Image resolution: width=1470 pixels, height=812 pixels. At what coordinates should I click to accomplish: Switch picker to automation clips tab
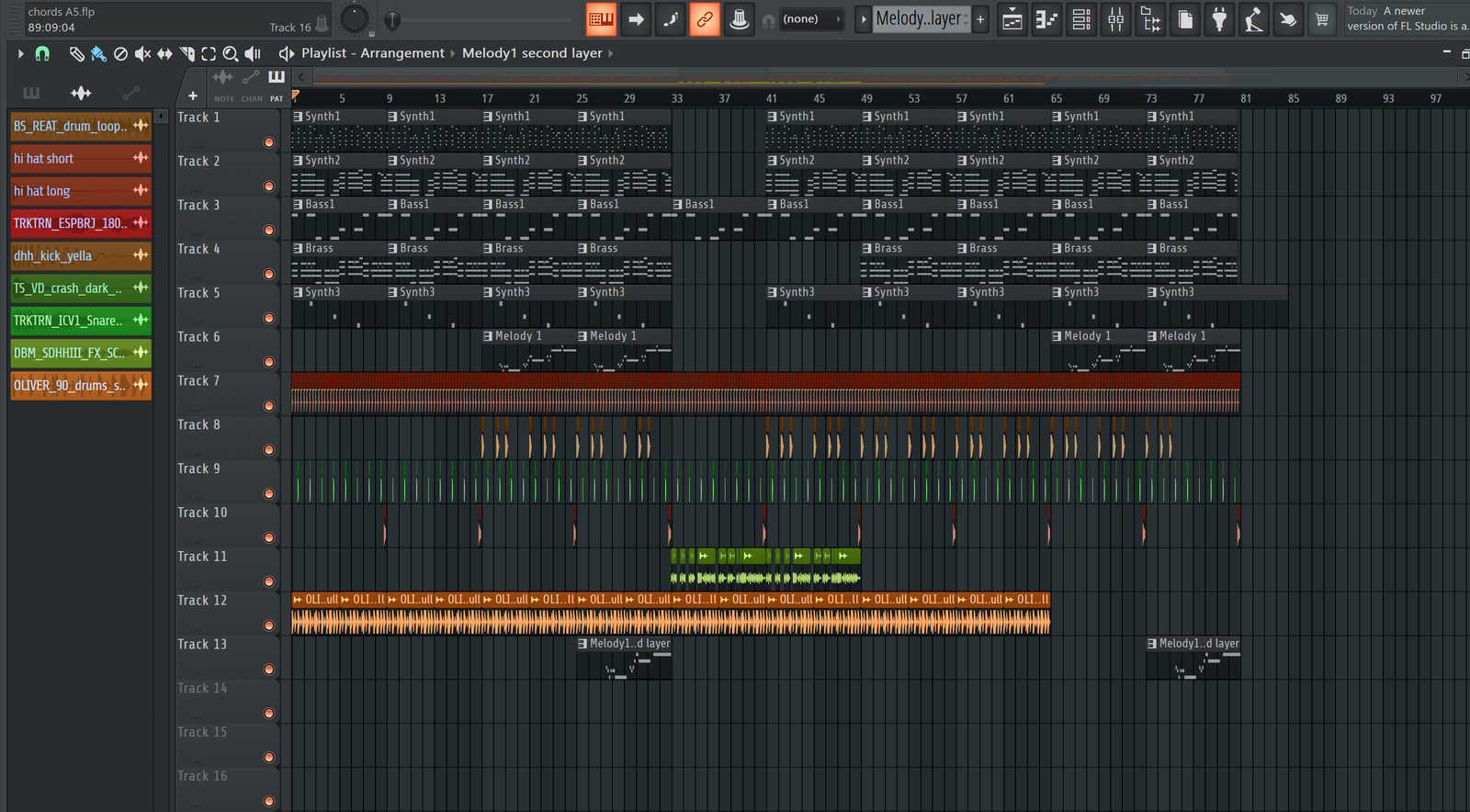130,92
